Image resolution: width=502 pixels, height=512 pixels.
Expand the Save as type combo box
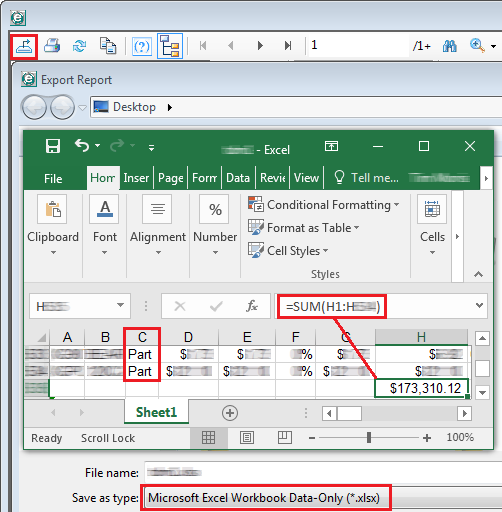tap(322, 498)
